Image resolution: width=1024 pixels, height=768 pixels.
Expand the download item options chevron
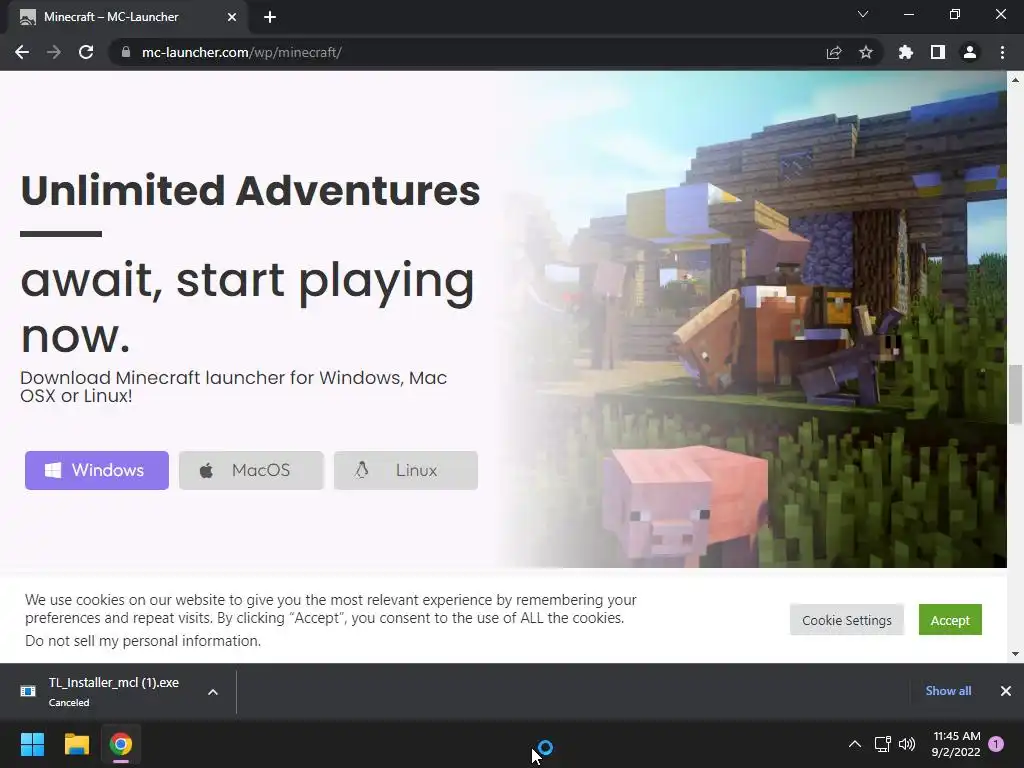(213, 692)
